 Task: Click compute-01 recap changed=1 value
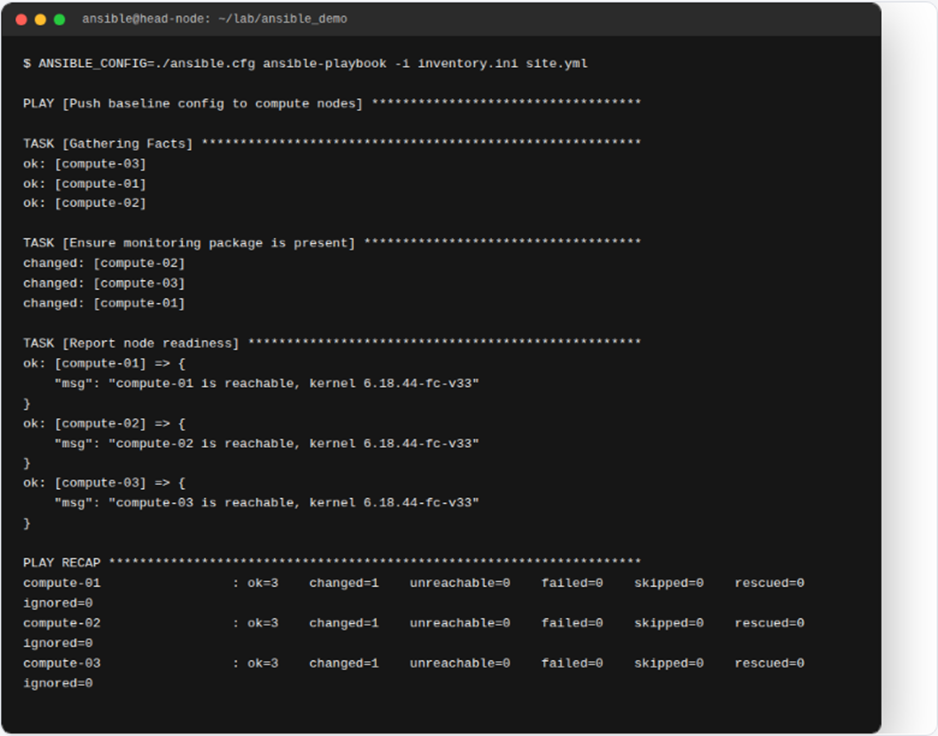(344, 583)
